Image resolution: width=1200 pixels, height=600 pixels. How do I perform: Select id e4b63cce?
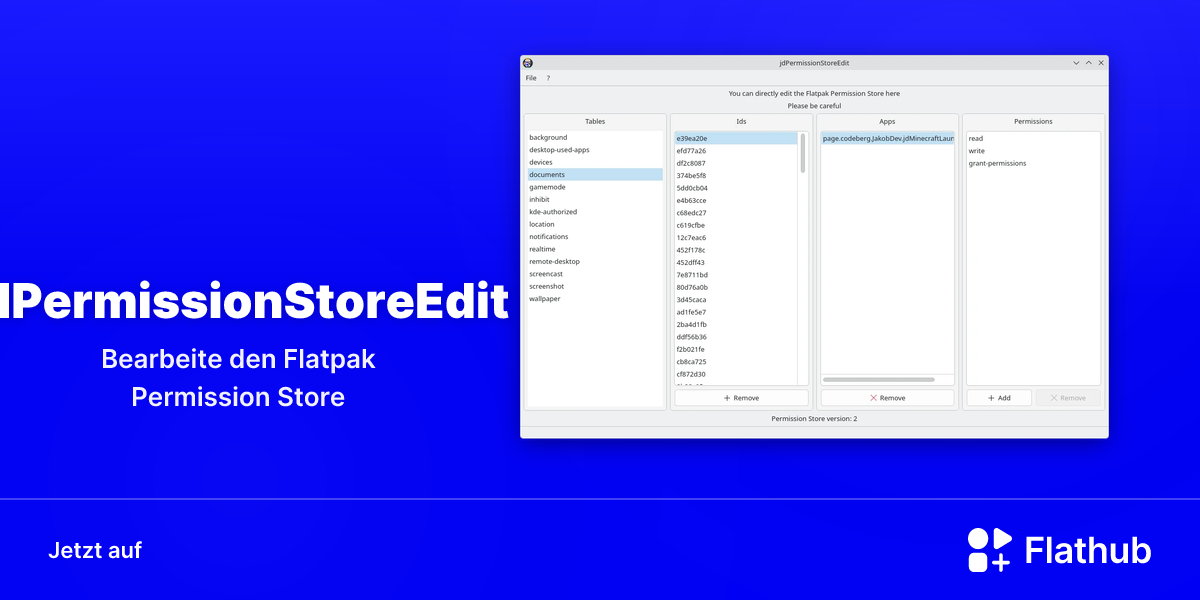736,200
